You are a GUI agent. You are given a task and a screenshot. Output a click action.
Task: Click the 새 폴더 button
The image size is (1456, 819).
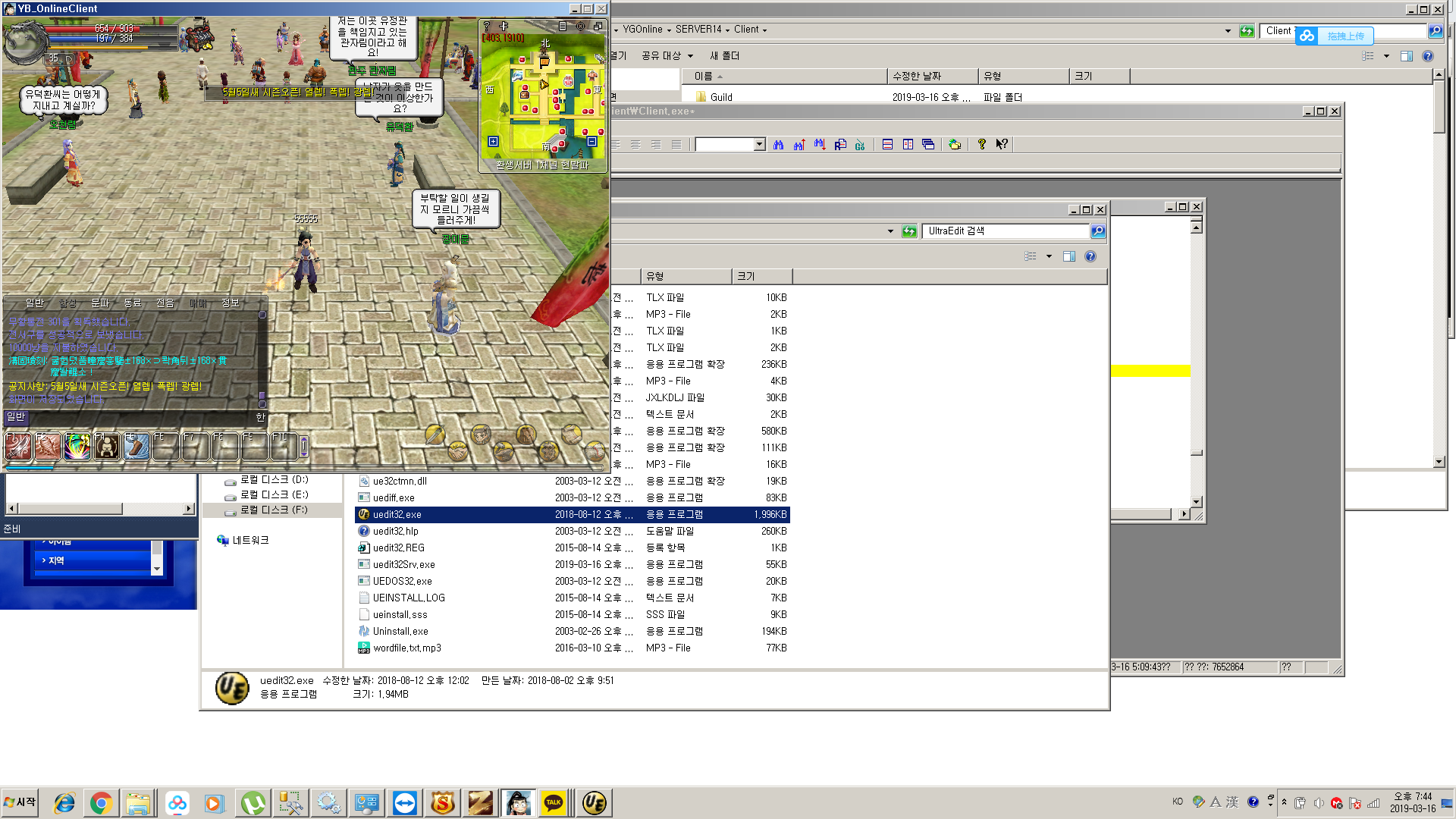[724, 55]
